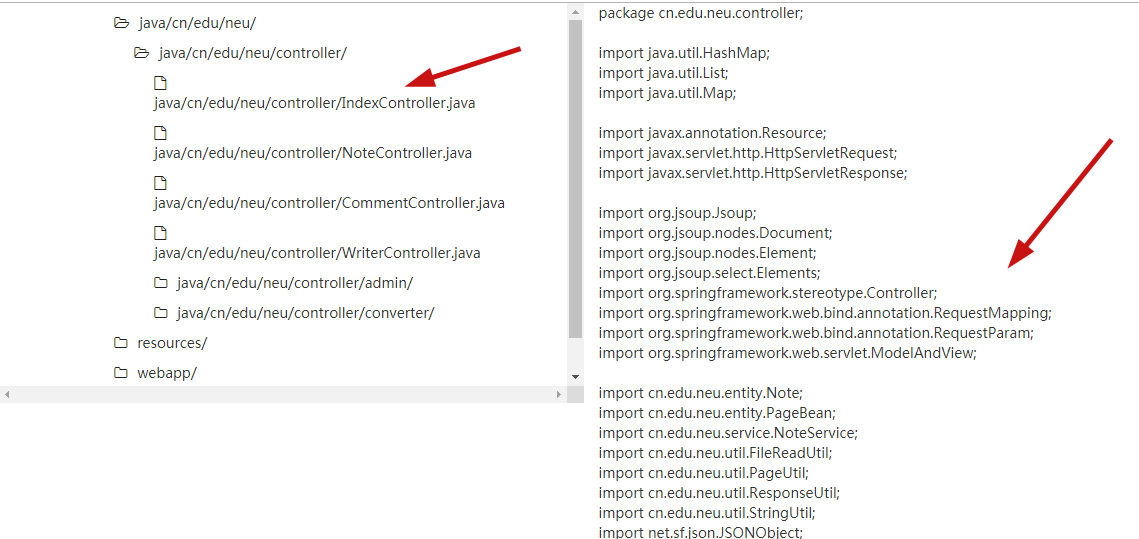Click the servlet.ModelAndView import line
This screenshot has height=539, width=1139.
tap(788, 353)
